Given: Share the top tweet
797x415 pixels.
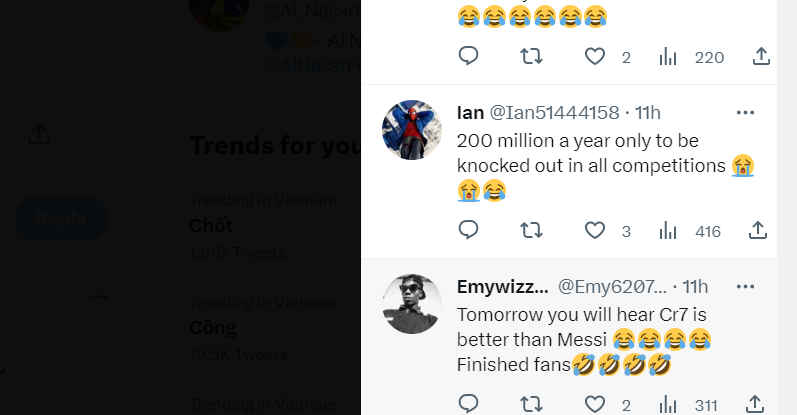Looking at the screenshot, I should [x=759, y=57].
